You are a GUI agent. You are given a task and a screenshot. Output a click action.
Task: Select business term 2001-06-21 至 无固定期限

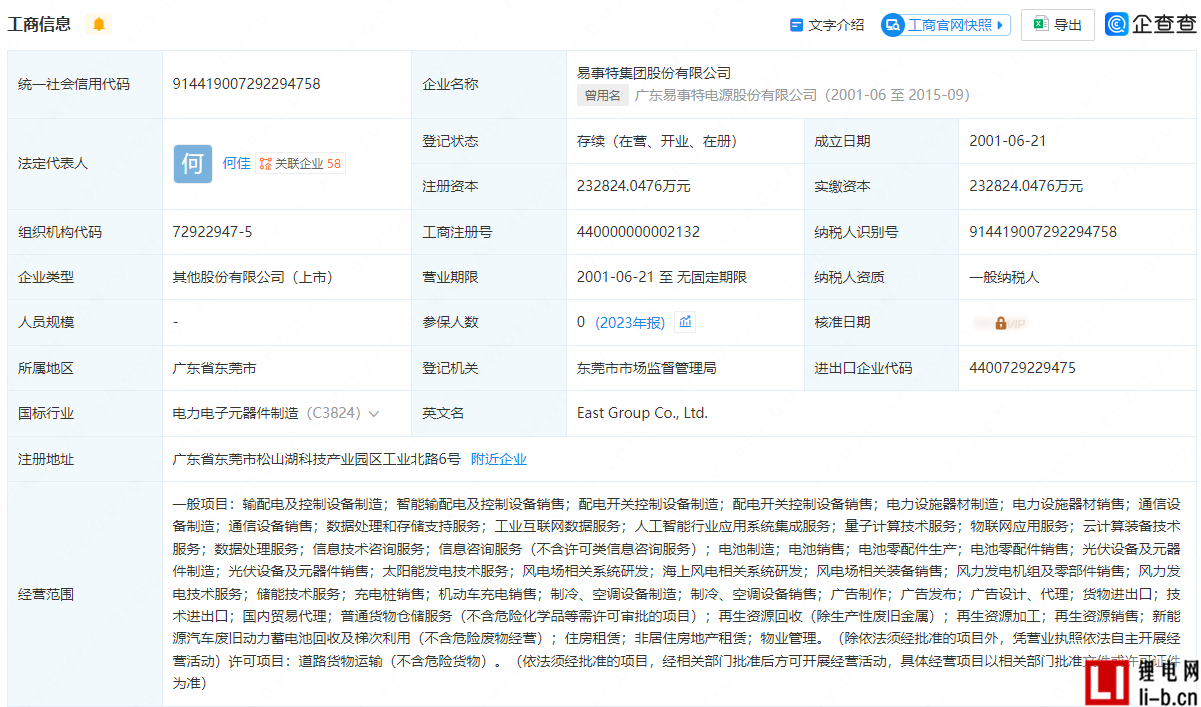pyautogui.click(x=662, y=277)
